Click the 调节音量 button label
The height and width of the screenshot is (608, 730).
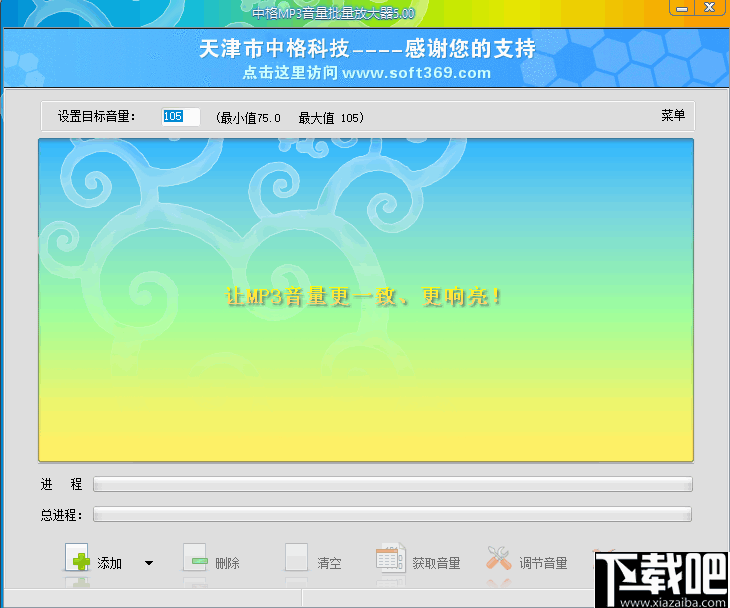click(x=543, y=563)
